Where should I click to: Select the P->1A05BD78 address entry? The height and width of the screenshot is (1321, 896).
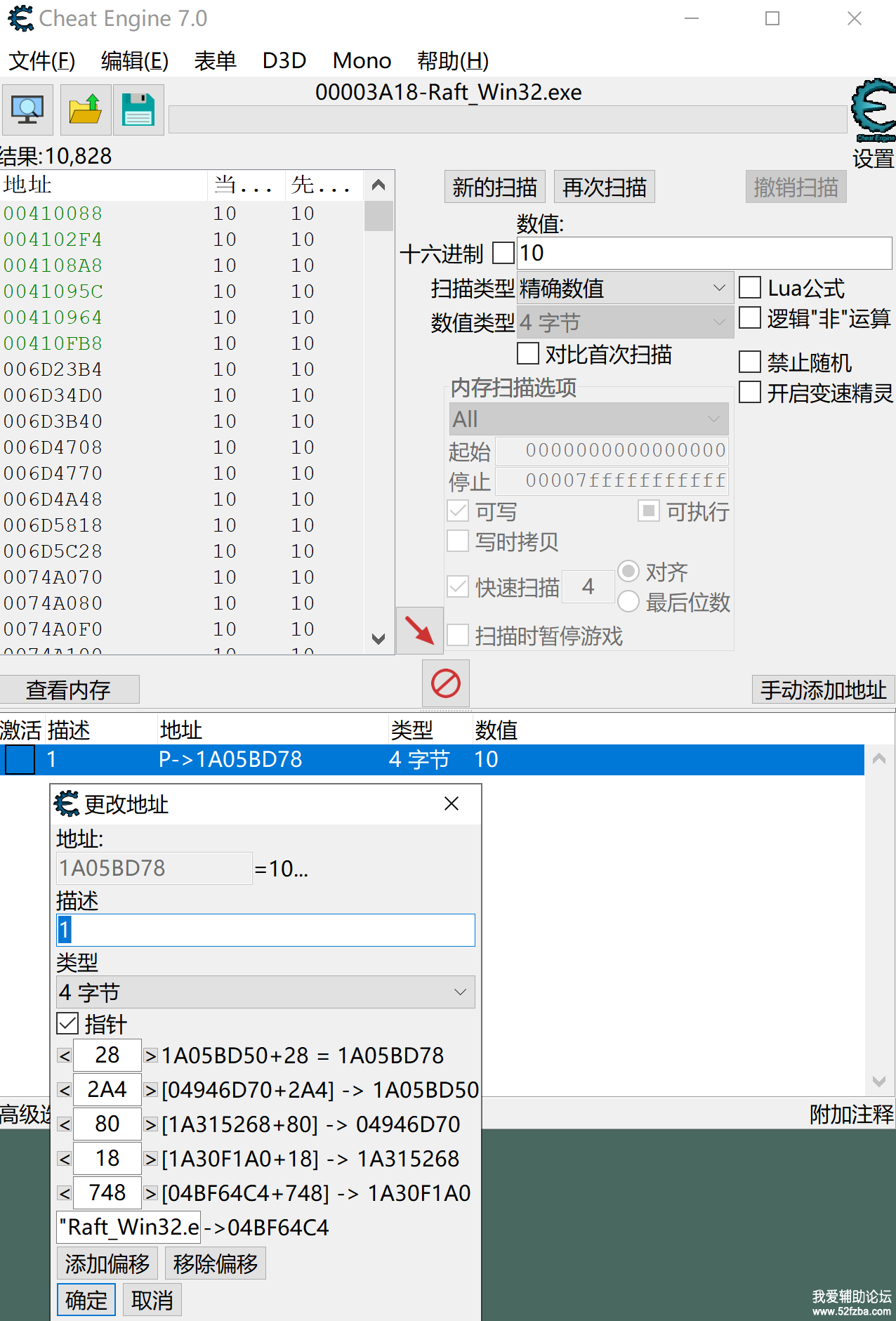(x=230, y=759)
